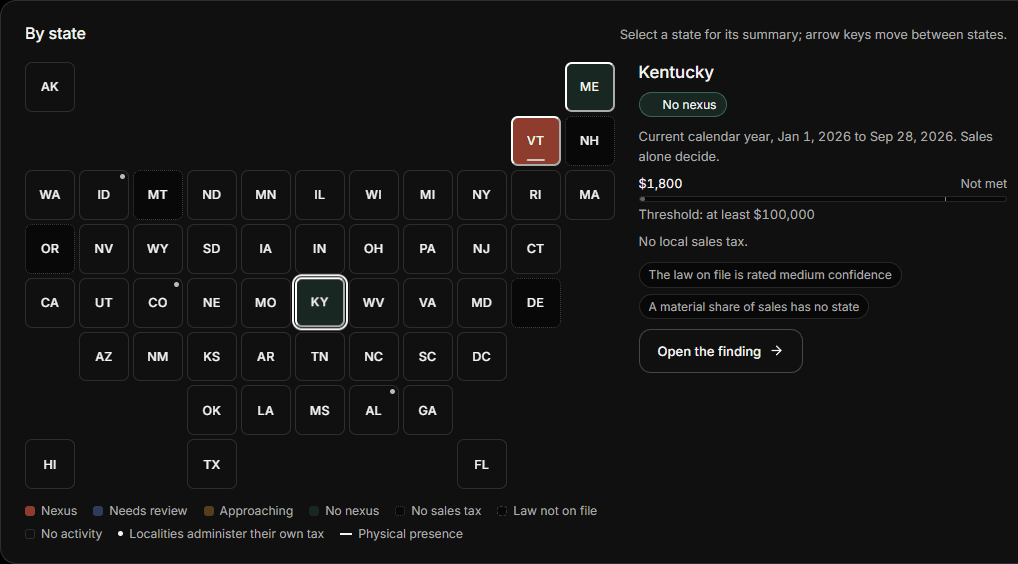This screenshot has height=564, width=1018.
Task: Click the Approaching legend swatch
Action: tap(208, 511)
